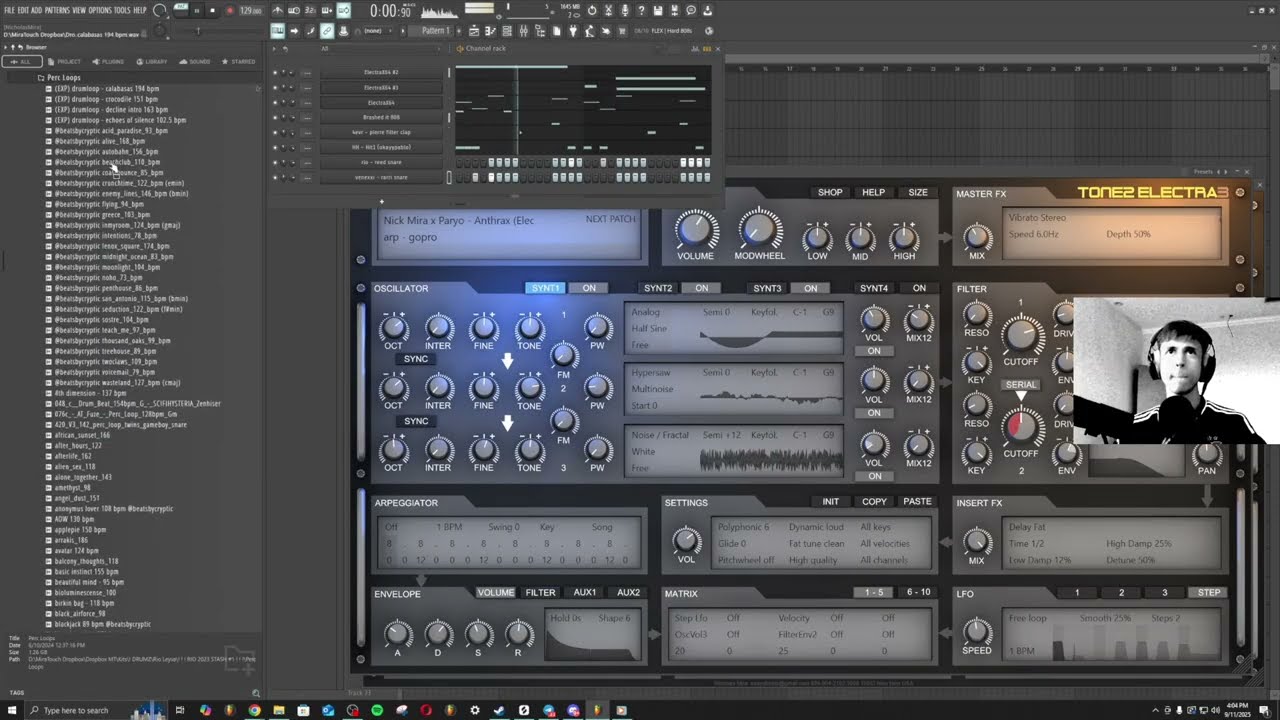Open File Explorer from the Windows taskbar
Image resolution: width=1280 pixels, height=720 pixels.
click(x=279, y=710)
